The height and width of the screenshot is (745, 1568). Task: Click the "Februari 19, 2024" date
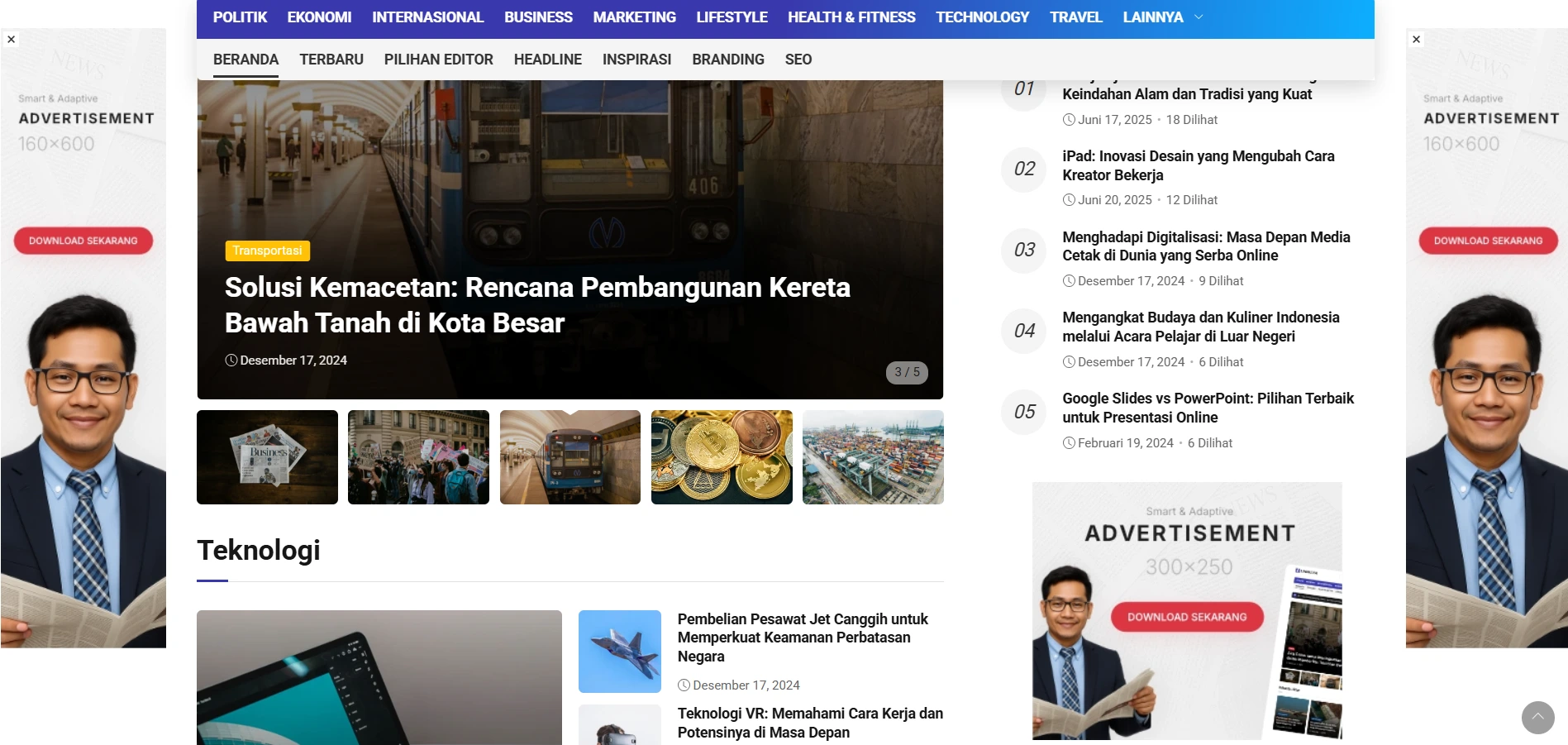(x=1125, y=443)
